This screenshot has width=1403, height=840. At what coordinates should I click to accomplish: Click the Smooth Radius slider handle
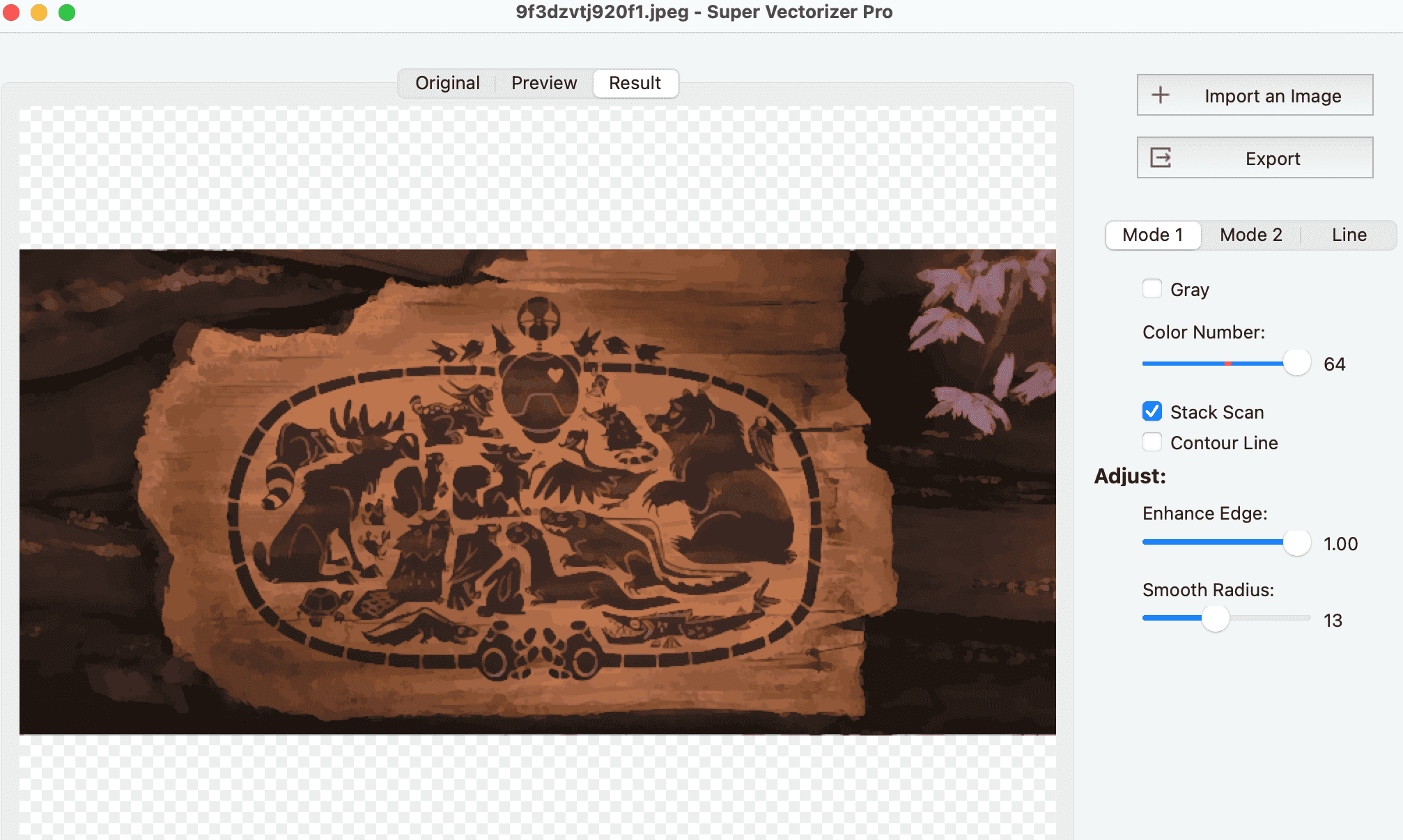point(1216,619)
